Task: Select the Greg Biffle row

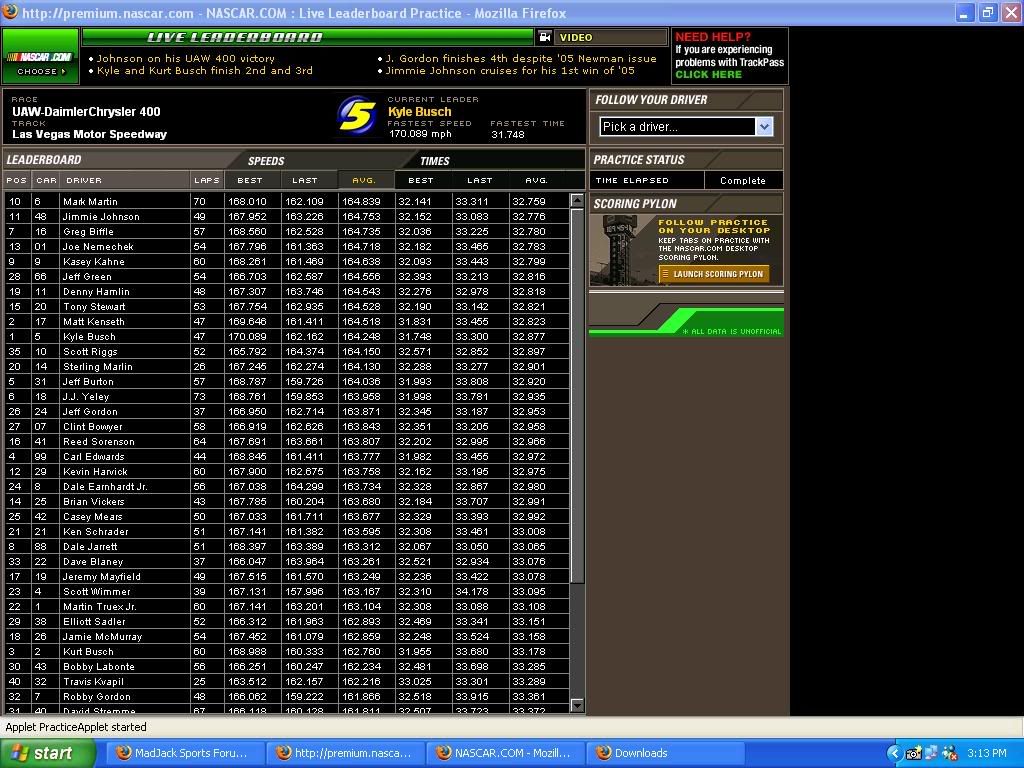Action: [x=287, y=231]
